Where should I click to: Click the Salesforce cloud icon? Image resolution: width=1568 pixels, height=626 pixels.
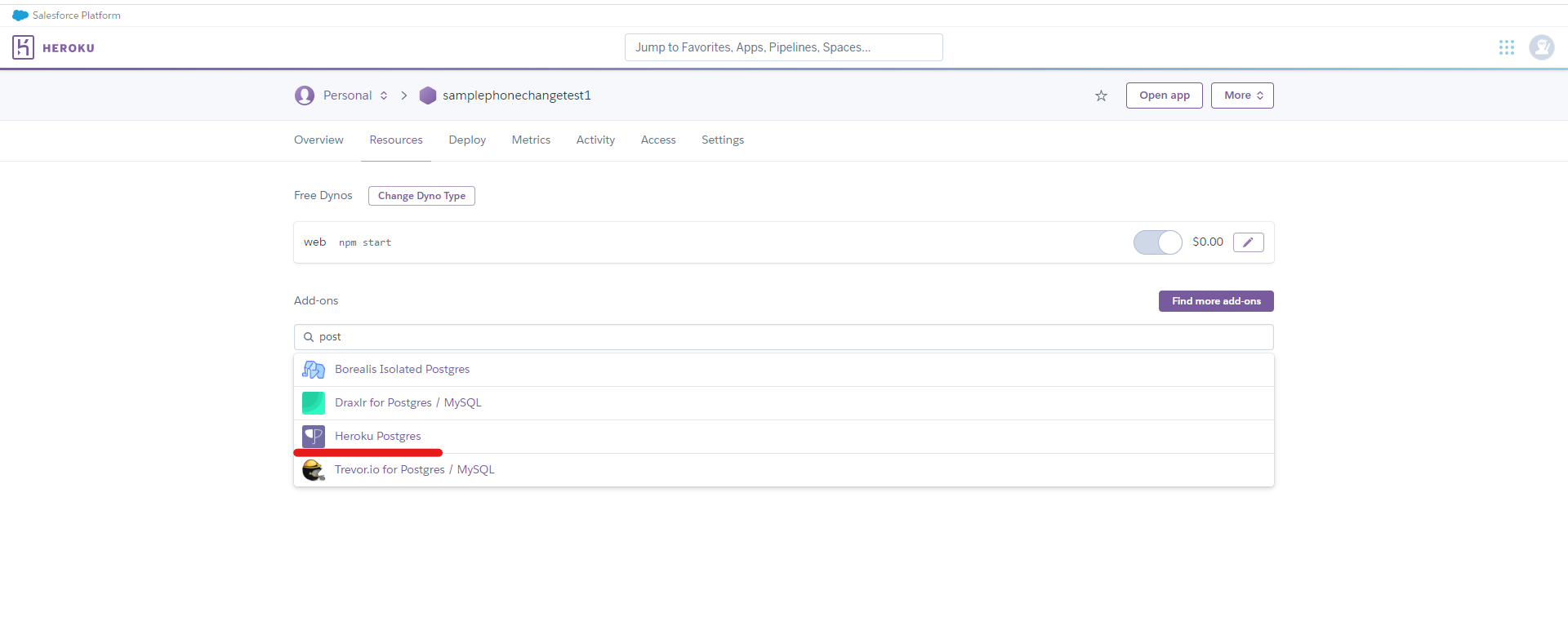[x=20, y=16]
